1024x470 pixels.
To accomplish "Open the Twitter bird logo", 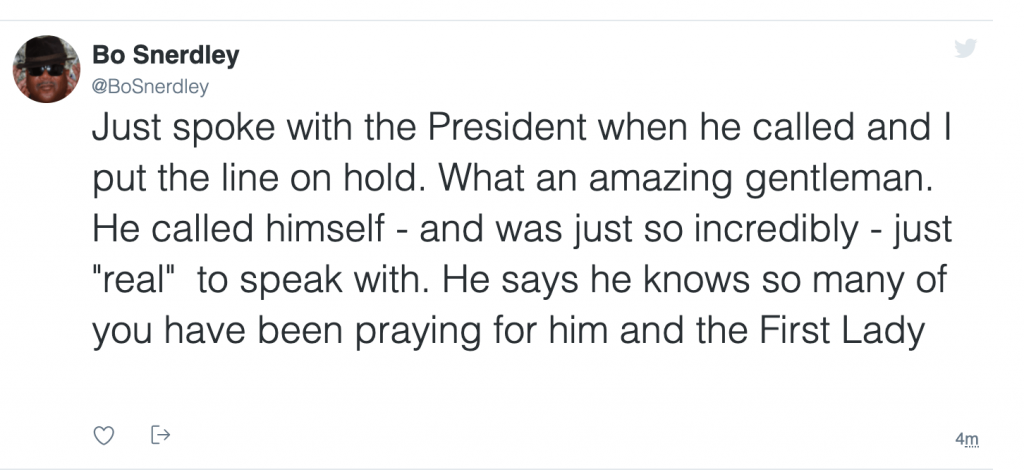I will pos(964,47).
